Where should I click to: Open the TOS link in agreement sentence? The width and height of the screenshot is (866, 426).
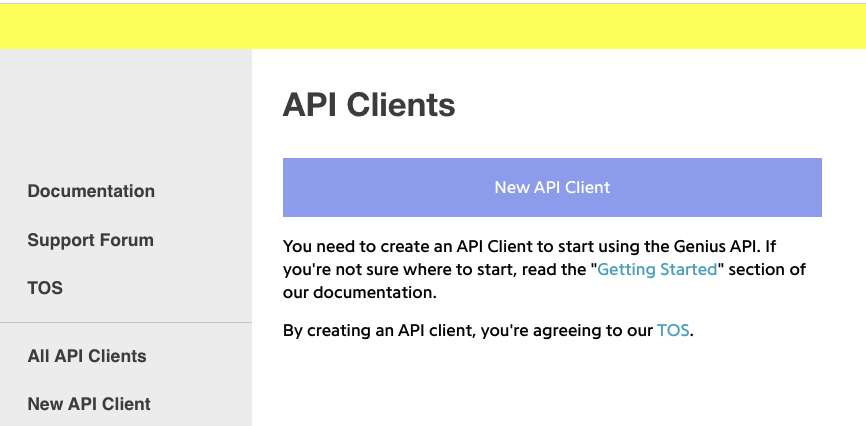click(673, 330)
